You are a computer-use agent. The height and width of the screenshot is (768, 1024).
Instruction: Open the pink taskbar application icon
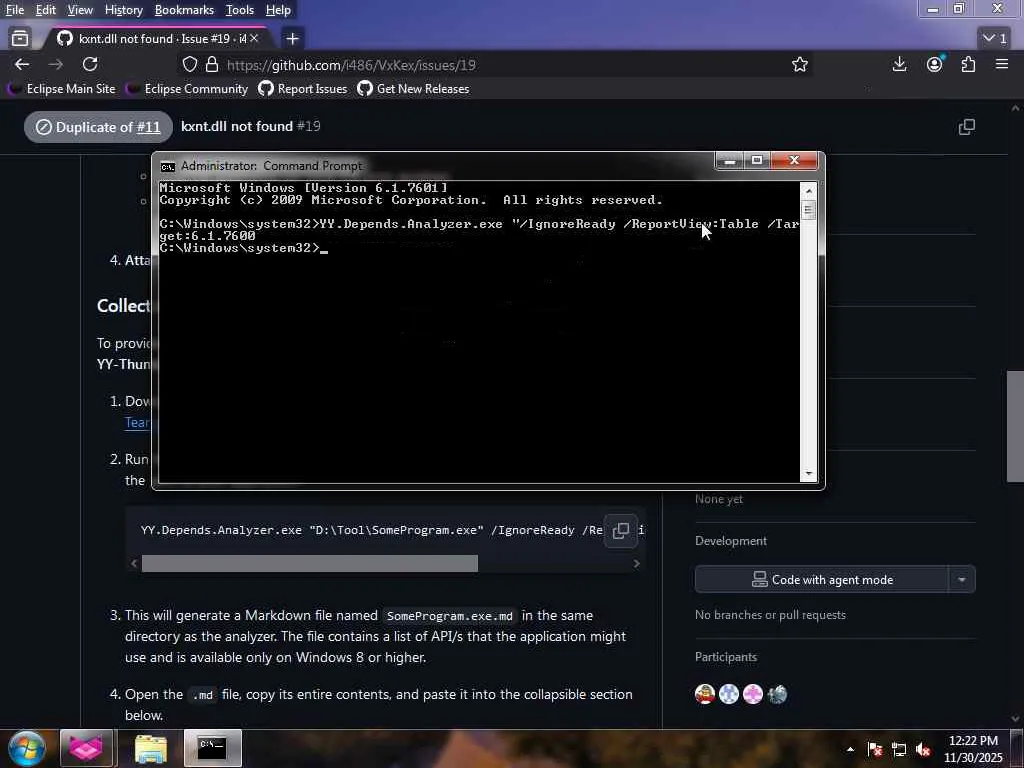point(86,748)
